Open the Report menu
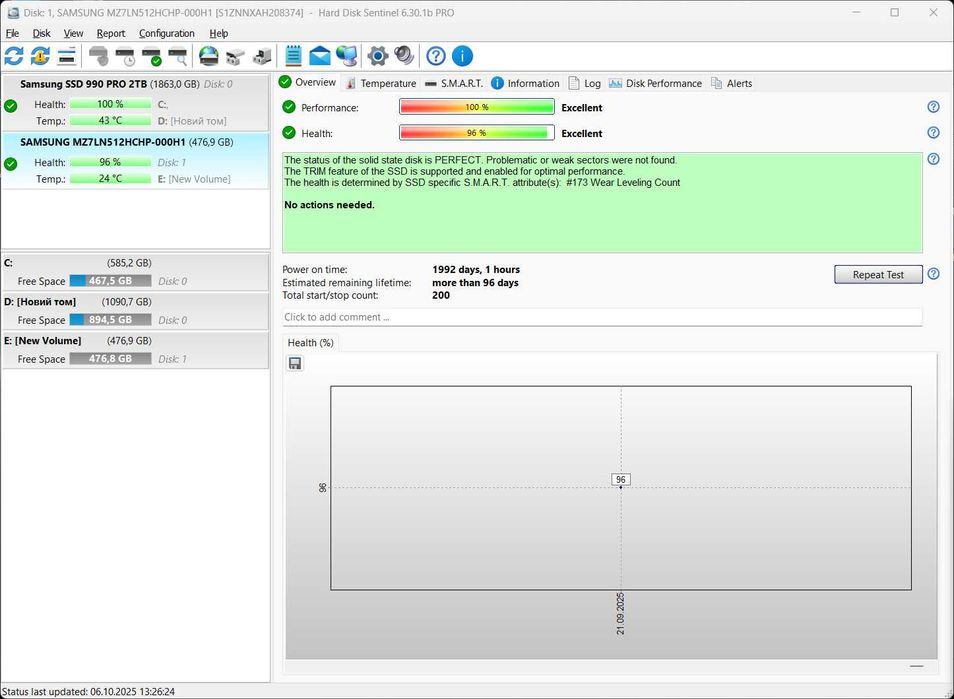 point(111,33)
